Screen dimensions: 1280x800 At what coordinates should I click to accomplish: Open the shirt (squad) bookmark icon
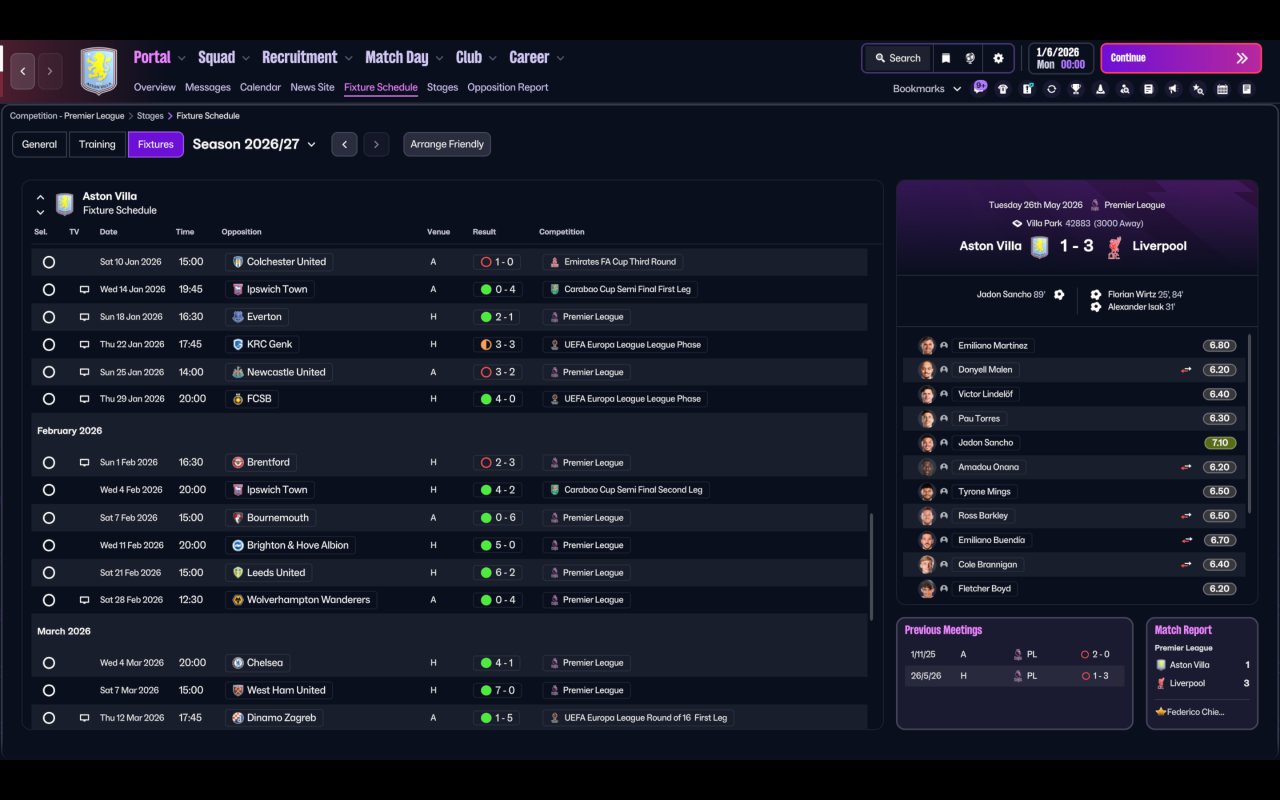coord(1003,89)
